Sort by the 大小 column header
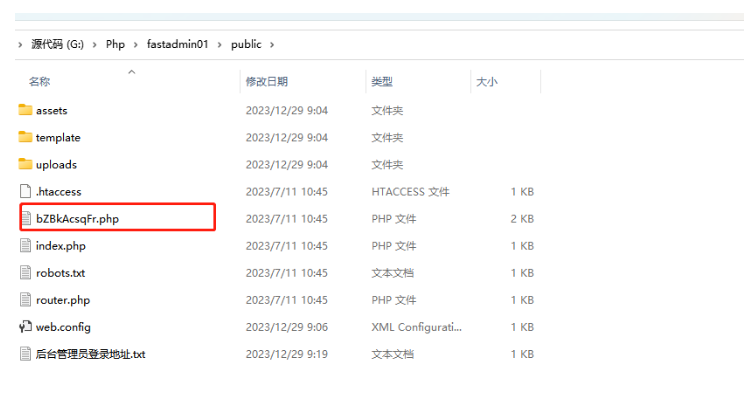The image size is (746, 420). pos(487,82)
